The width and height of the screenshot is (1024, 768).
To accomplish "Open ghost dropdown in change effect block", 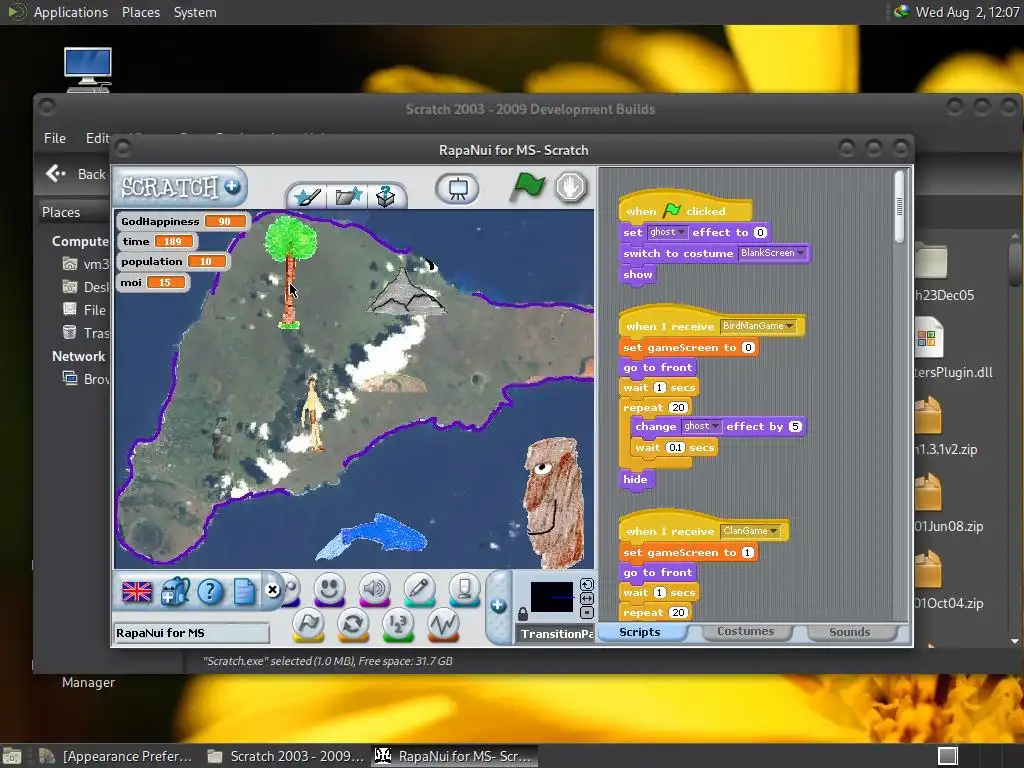I will (701, 426).
